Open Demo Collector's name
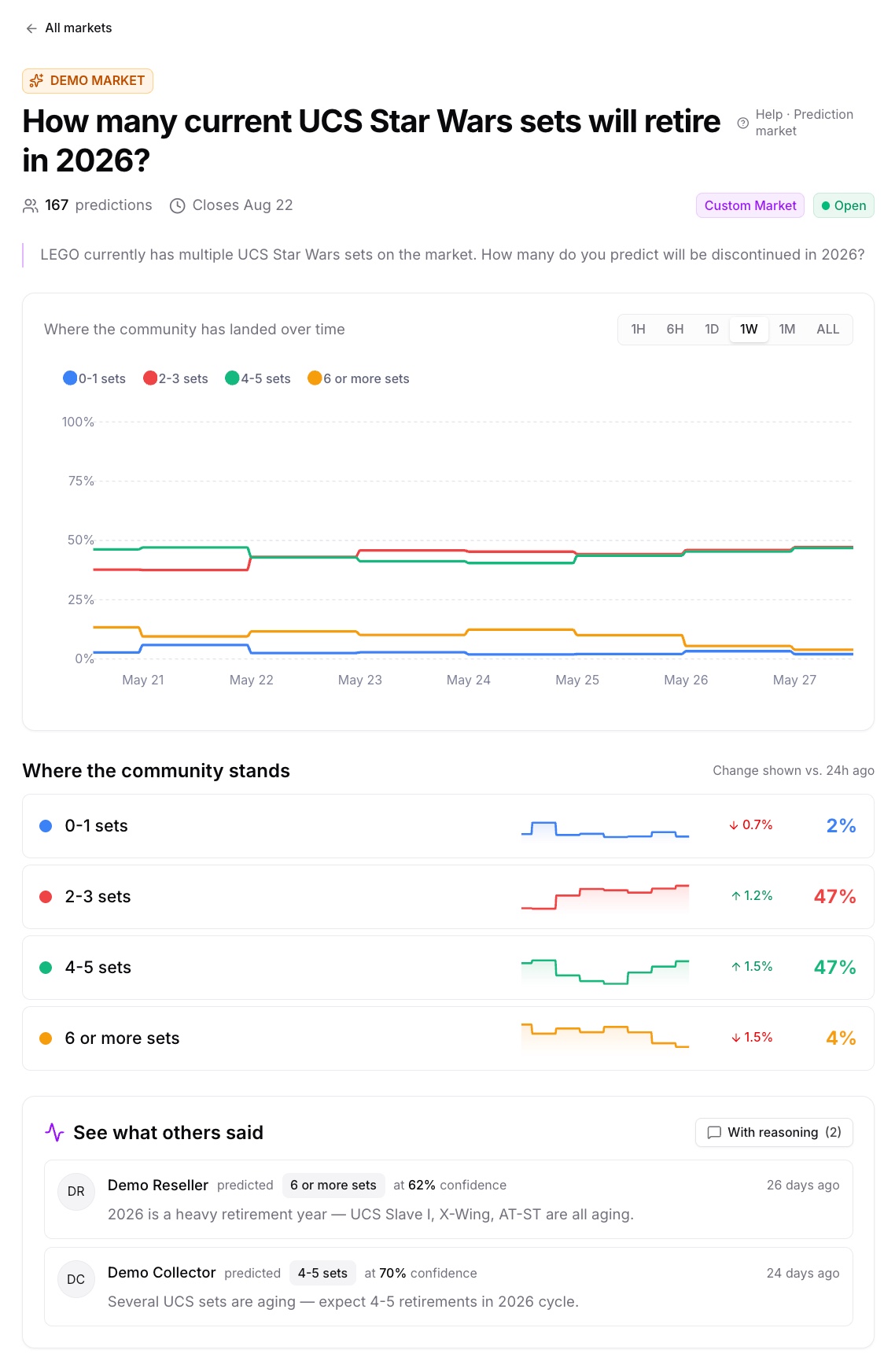This screenshot has height=1372, width=895. 162,1273
